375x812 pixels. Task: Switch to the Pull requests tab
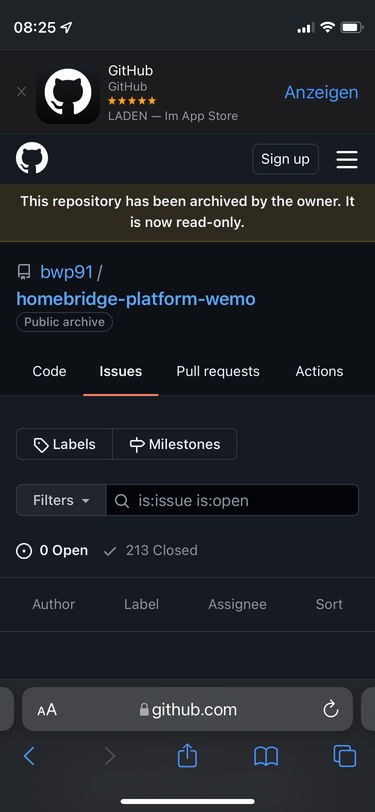[x=218, y=371]
